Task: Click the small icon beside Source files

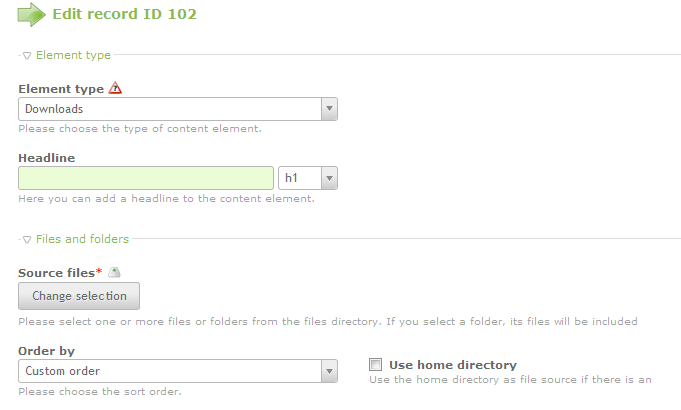Action: (114, 272)
